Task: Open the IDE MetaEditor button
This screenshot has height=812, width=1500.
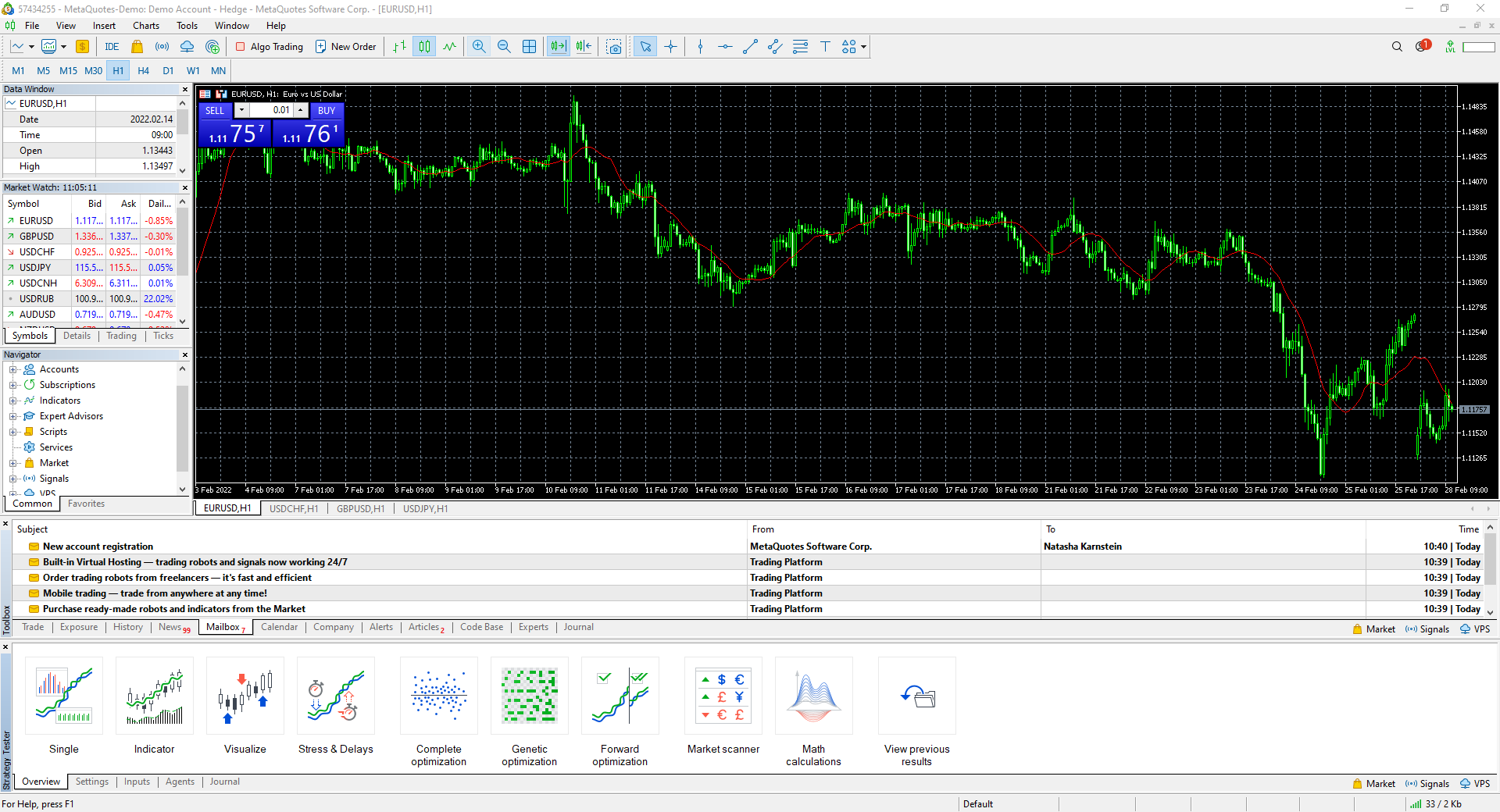Action: coord(112,47)
